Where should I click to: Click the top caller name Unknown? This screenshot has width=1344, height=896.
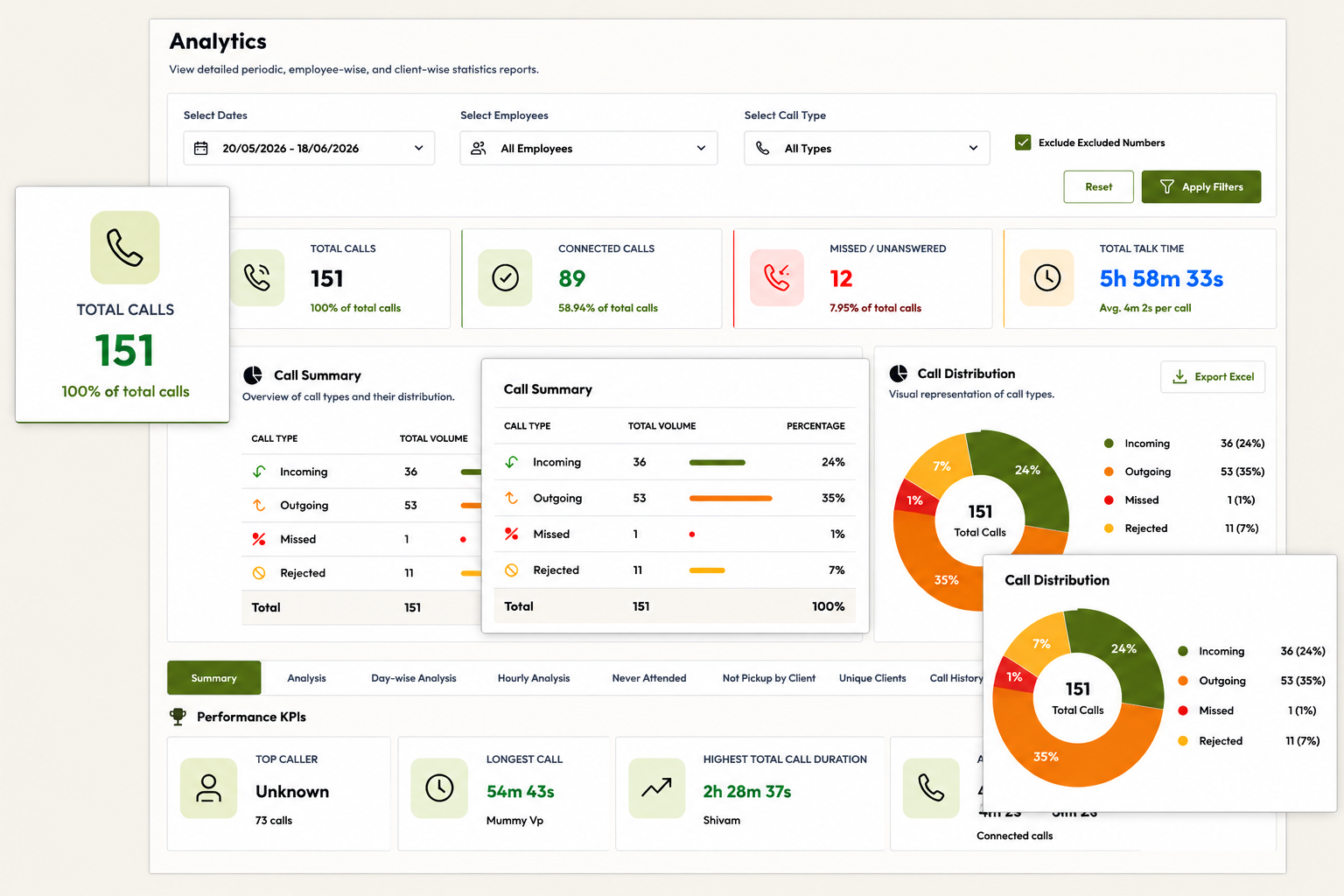coord(292,791)
